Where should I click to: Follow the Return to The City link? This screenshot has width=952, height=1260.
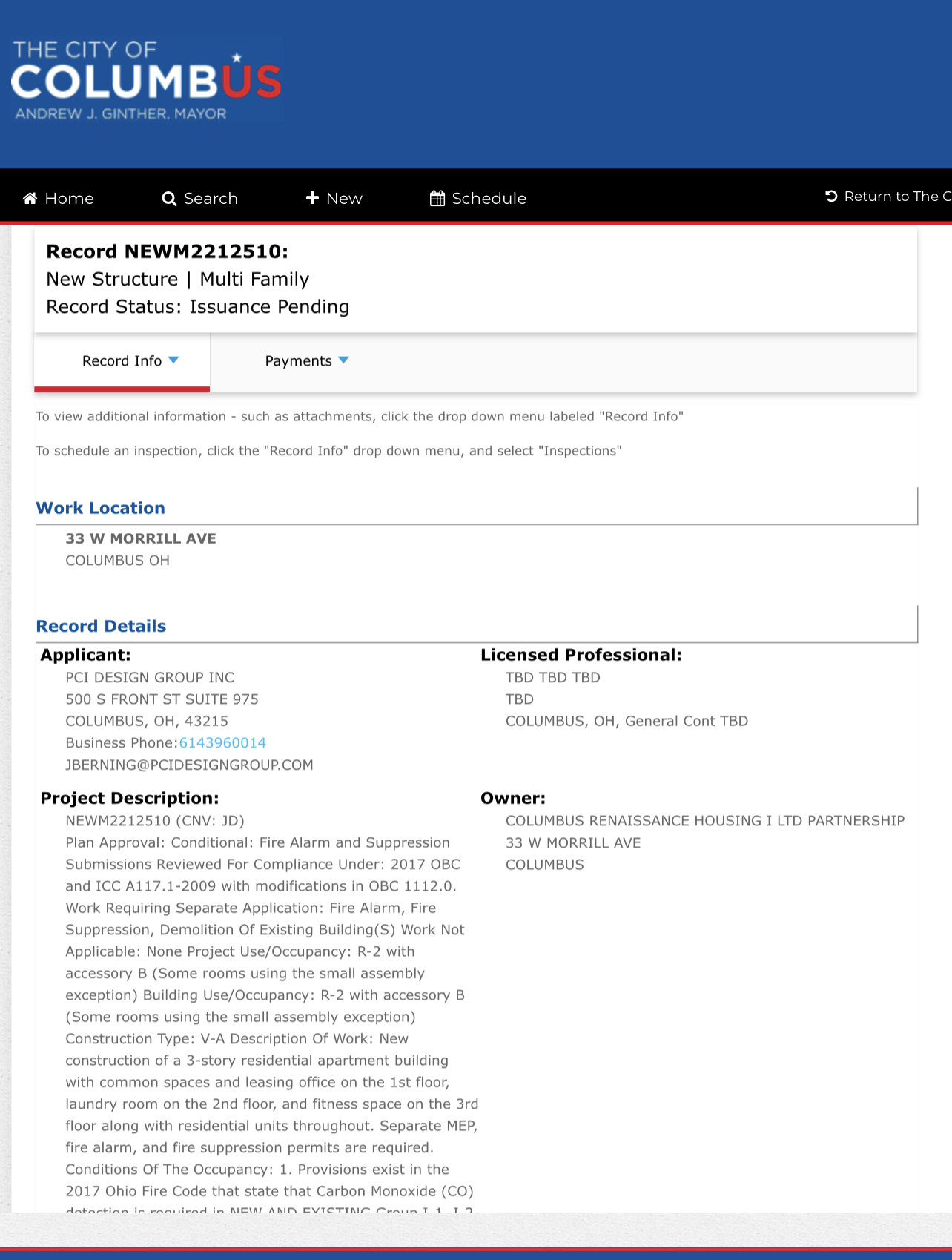pyautogui.click(x=888, y=196)
